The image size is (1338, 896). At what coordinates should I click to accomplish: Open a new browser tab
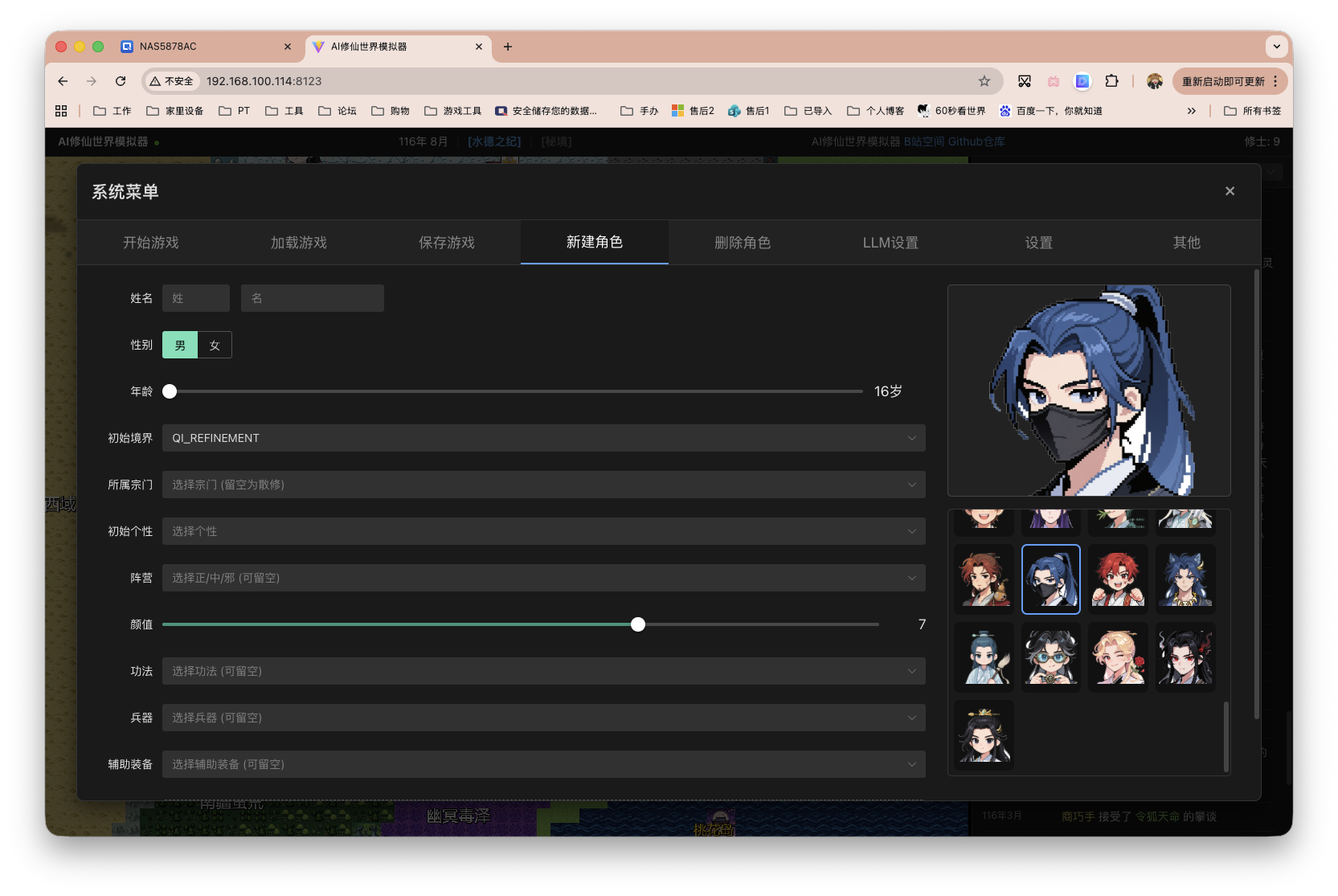click(508, 47)
